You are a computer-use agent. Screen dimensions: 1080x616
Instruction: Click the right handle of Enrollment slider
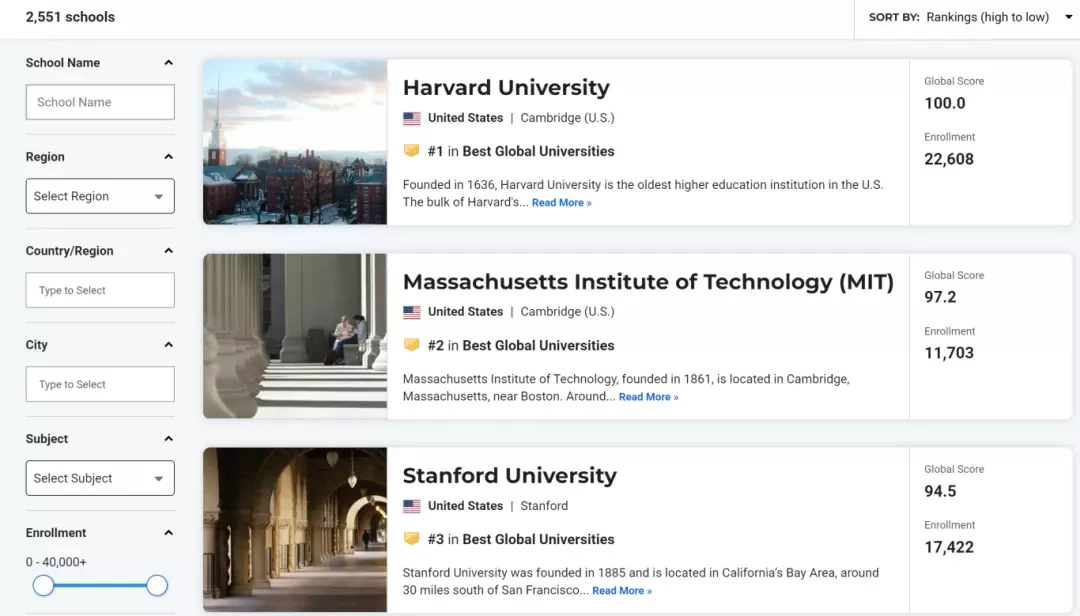157,586
